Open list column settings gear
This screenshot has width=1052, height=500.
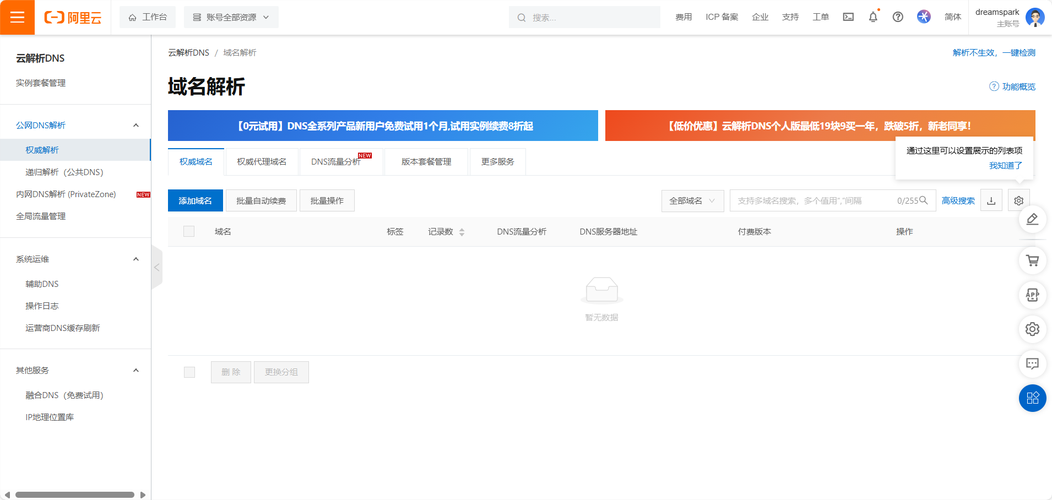[1018, 200]
